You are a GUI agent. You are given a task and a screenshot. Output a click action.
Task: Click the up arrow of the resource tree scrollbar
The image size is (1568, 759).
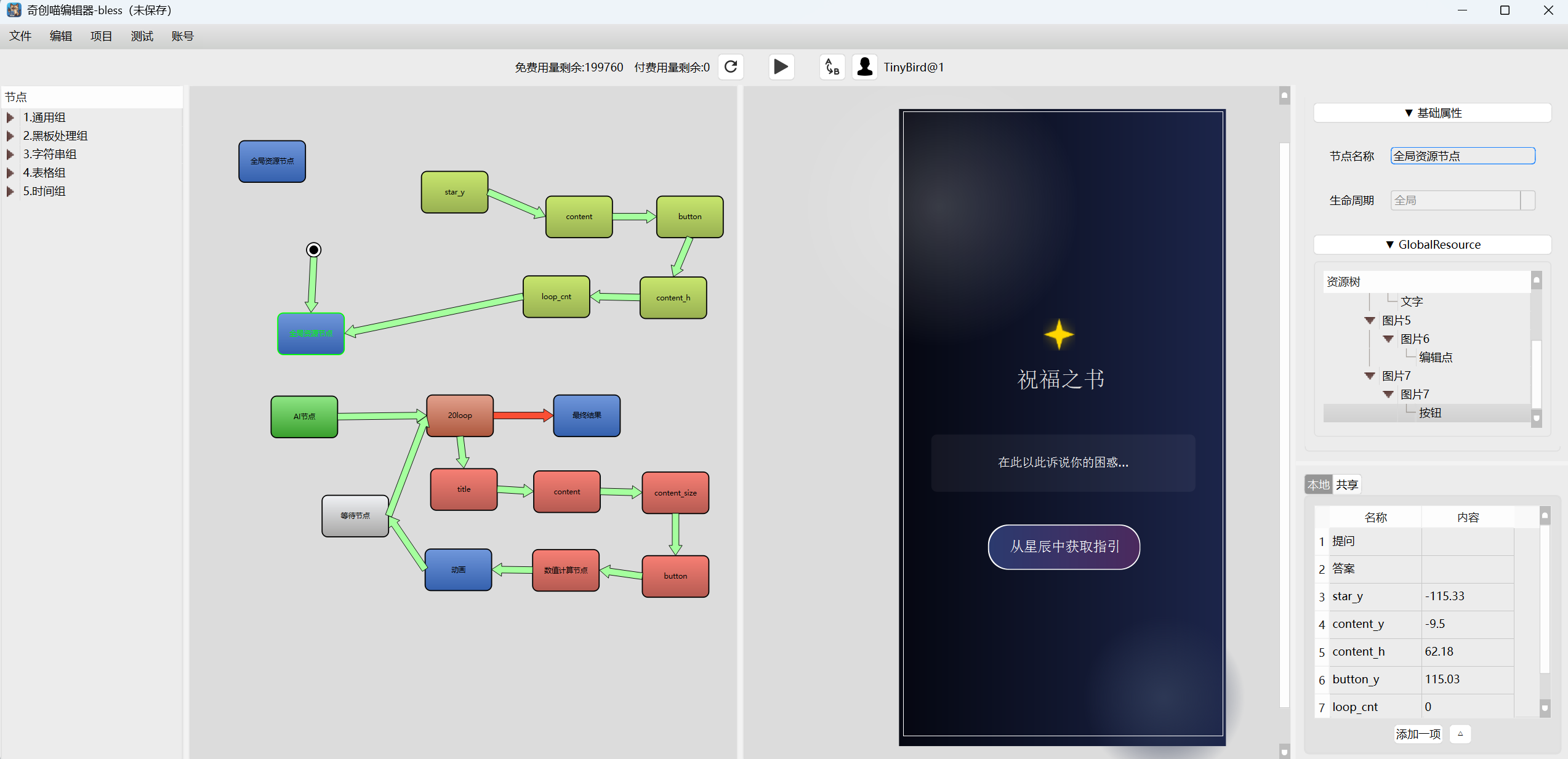click(1537, 280)
